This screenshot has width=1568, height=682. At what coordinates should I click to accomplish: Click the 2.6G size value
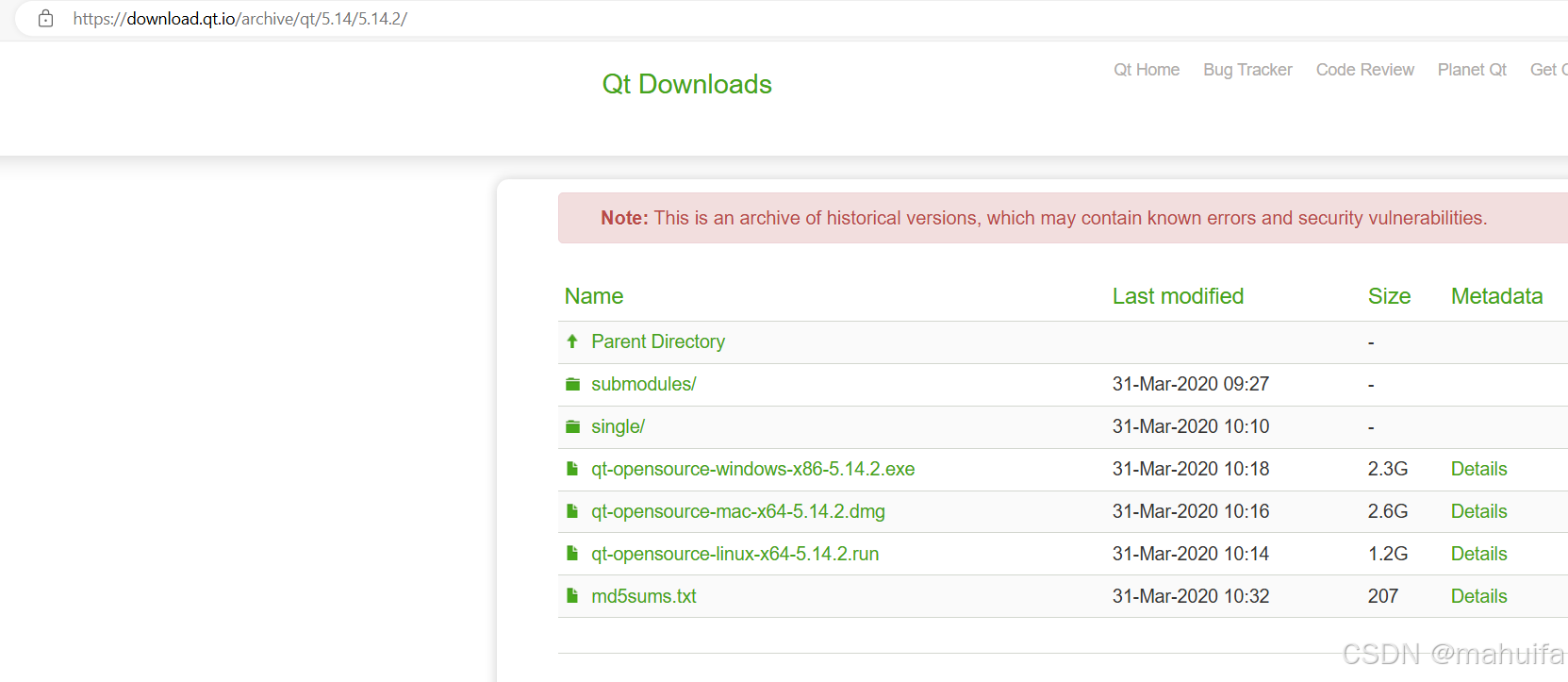pyautogui.click(x=1388, y=511)
